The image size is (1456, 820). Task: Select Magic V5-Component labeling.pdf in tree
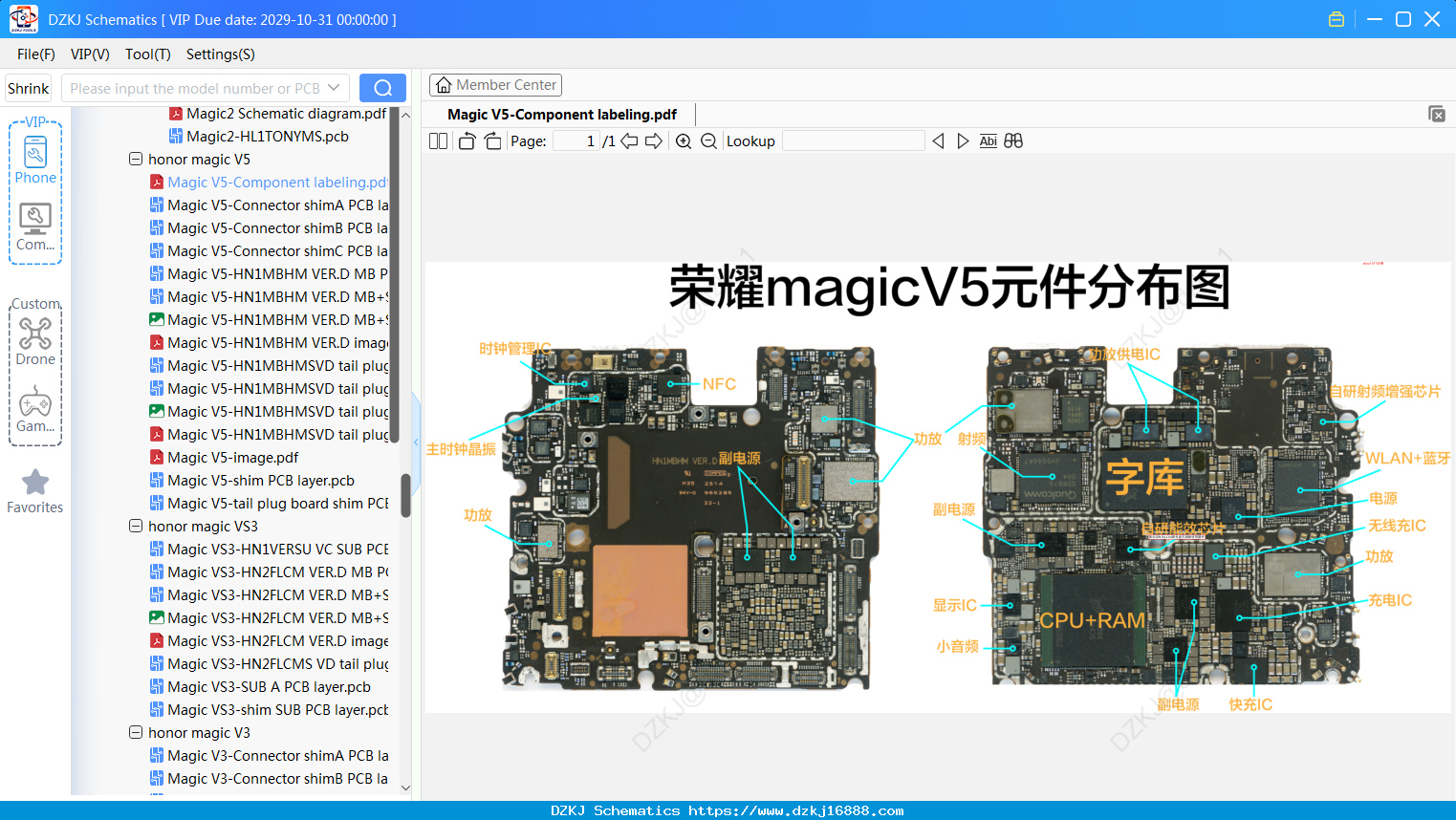(x=269, y=183)
